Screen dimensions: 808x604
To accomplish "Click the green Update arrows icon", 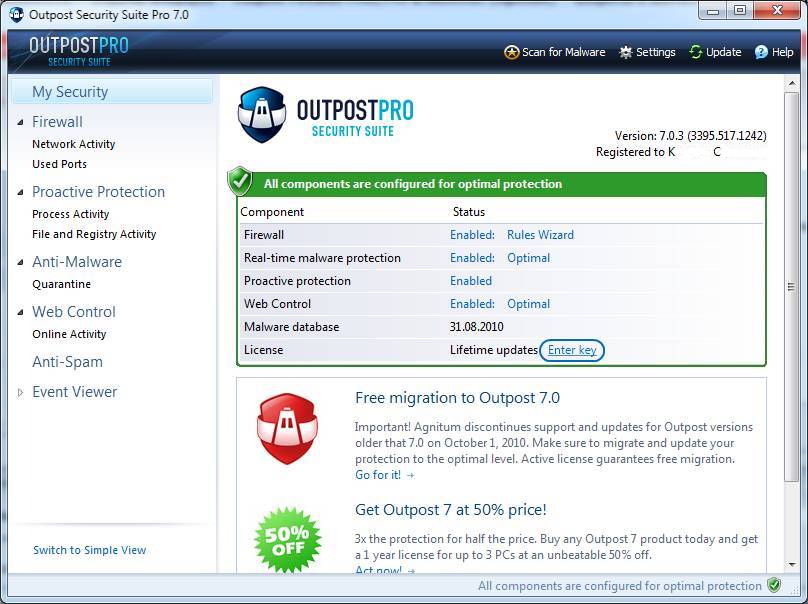I will coord(696,52).
